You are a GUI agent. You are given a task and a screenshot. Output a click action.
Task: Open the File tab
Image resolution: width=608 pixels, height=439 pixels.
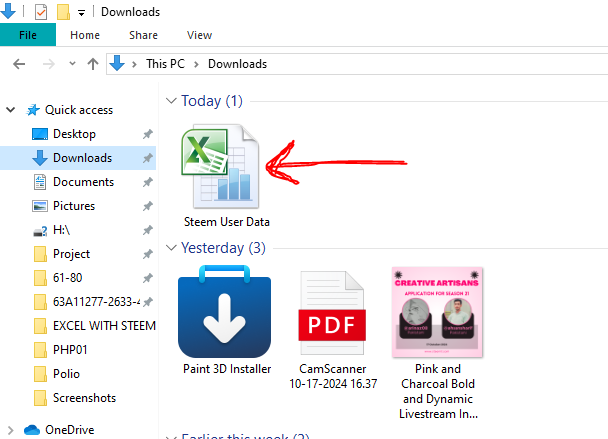click(28, 35)
